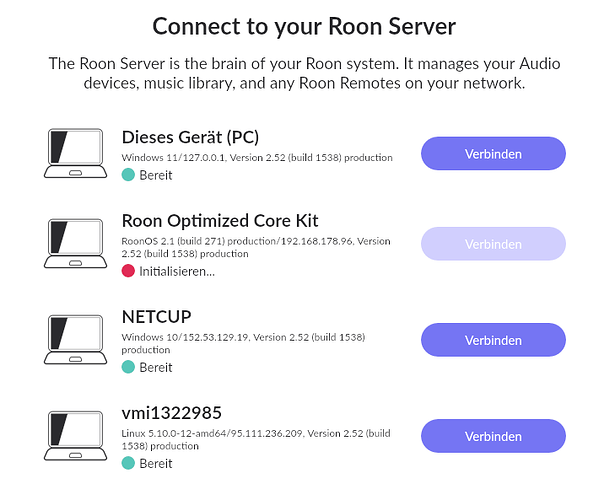Click the laptop icon for Dieses Gerät (PC)

pyautogui.click(x=75, y=153)
